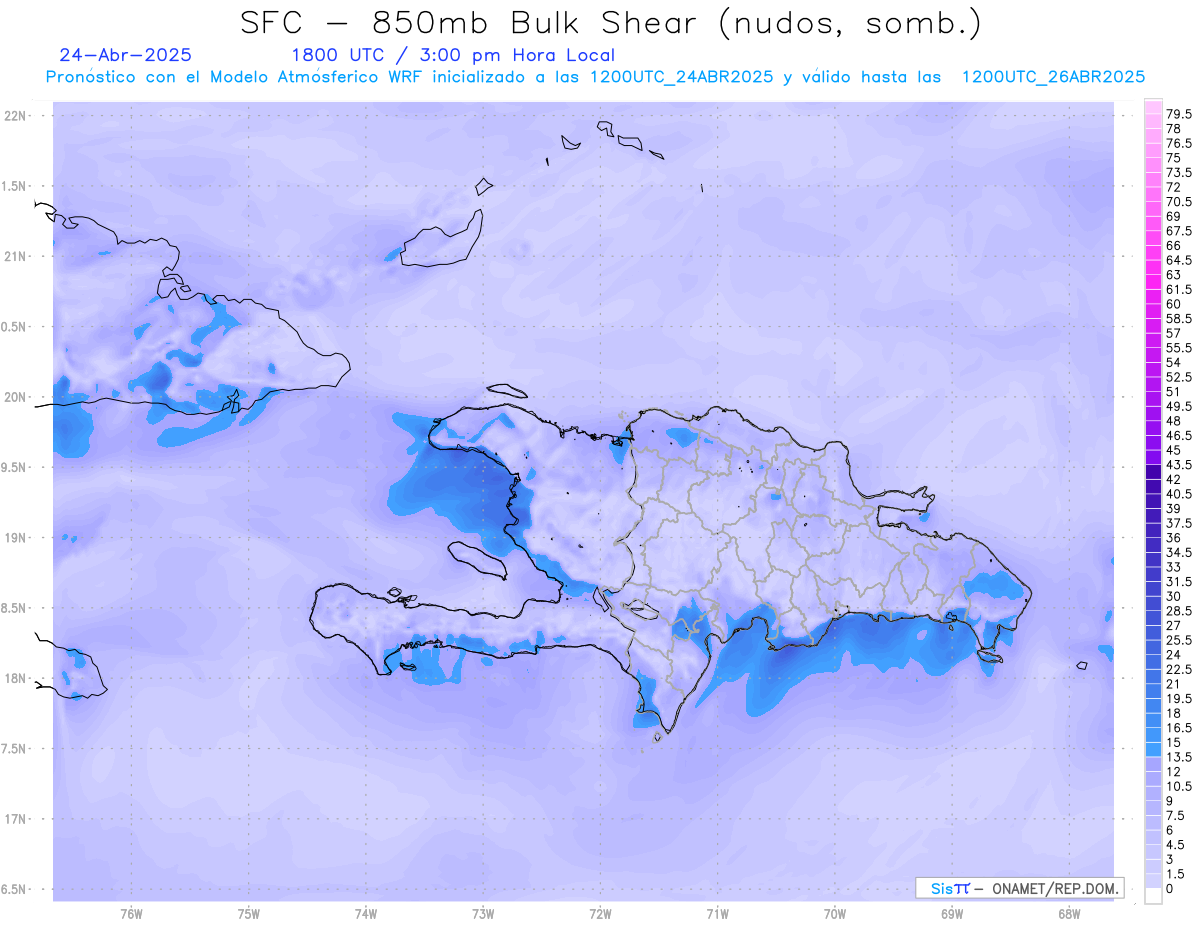1200x927 pixels.
Task: Click the 'ONAMET/REP.DOM.' credit label
Action: pos(1055,888)
